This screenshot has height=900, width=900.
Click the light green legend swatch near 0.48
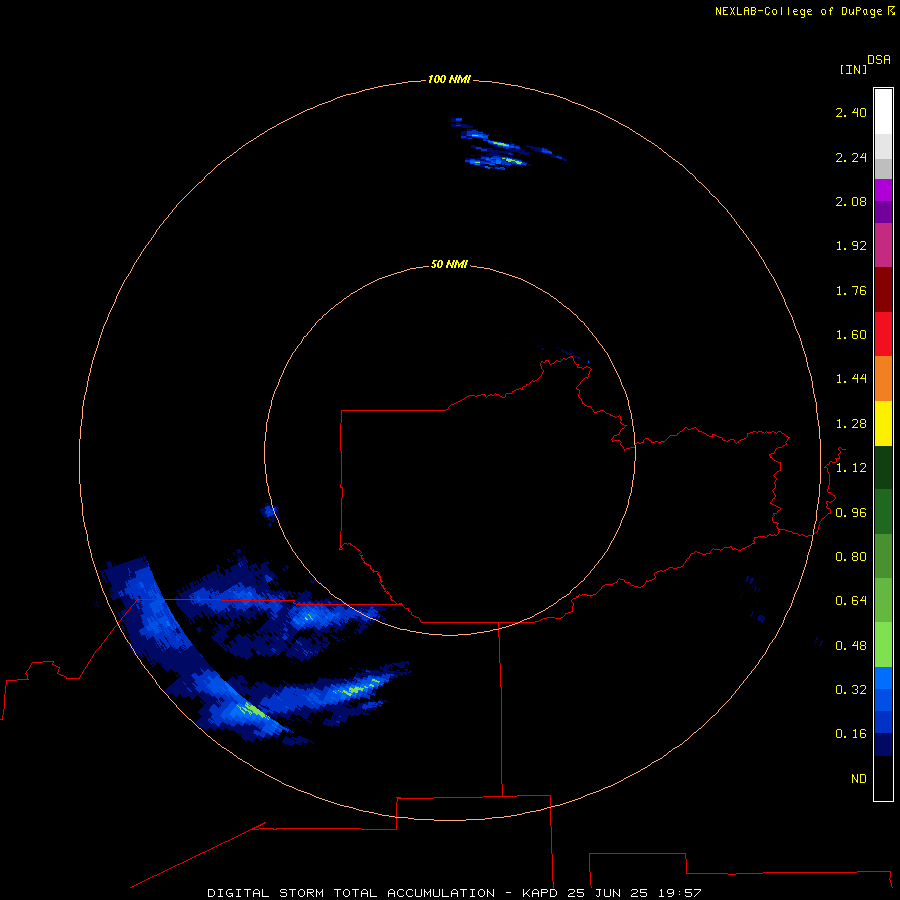(x=883, y=645)
